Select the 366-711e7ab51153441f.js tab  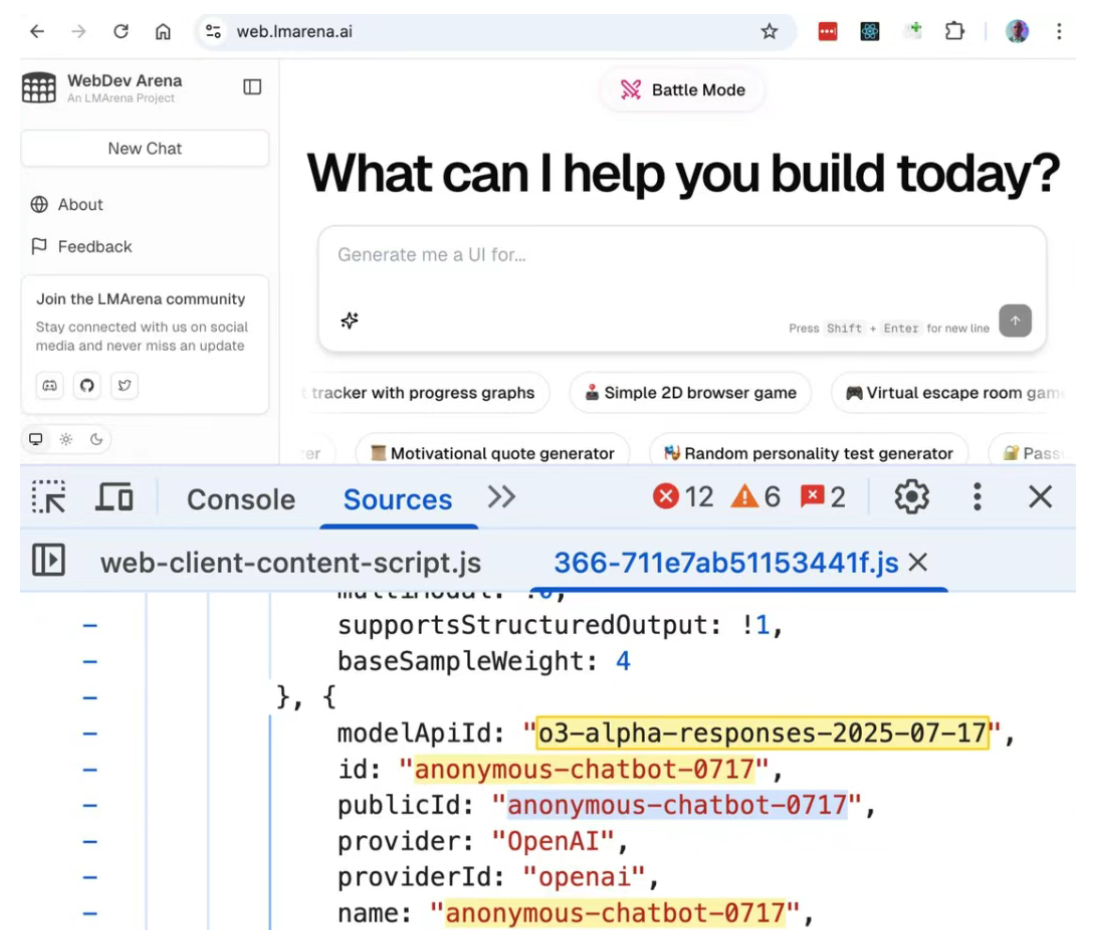726,563
